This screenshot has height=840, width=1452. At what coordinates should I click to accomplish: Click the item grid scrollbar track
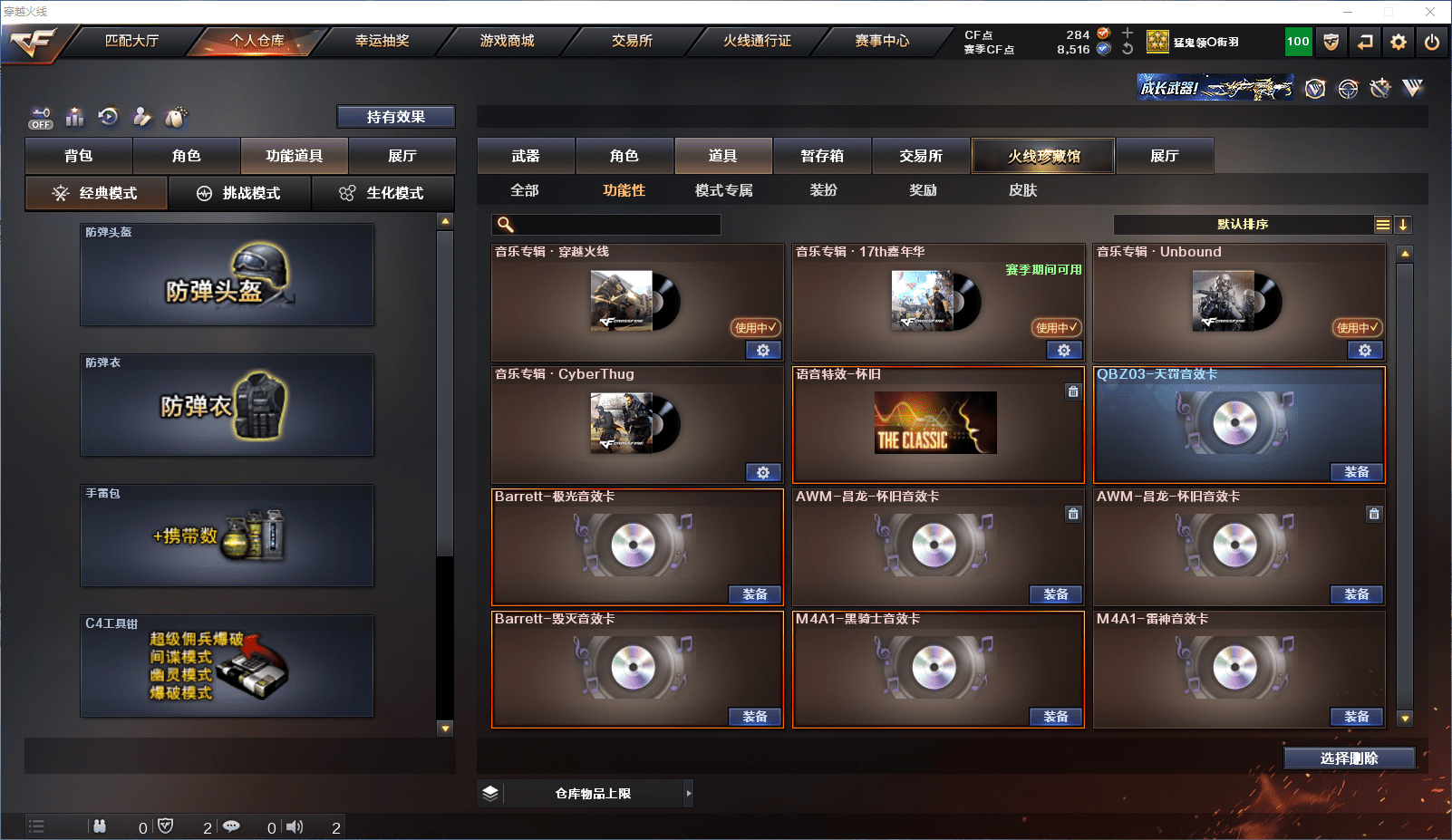[1405, 485]
